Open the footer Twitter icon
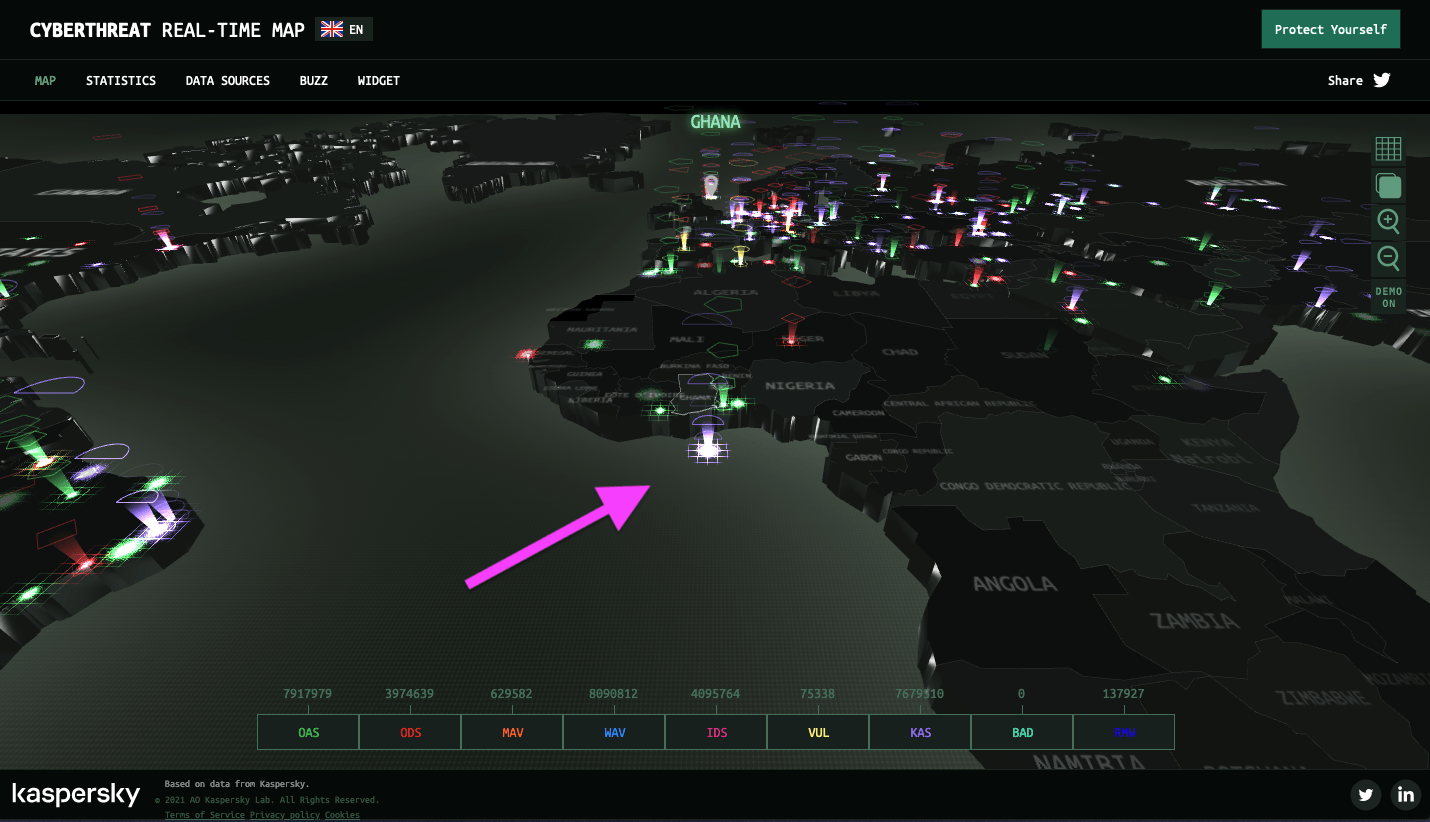 coord(1366,795)
